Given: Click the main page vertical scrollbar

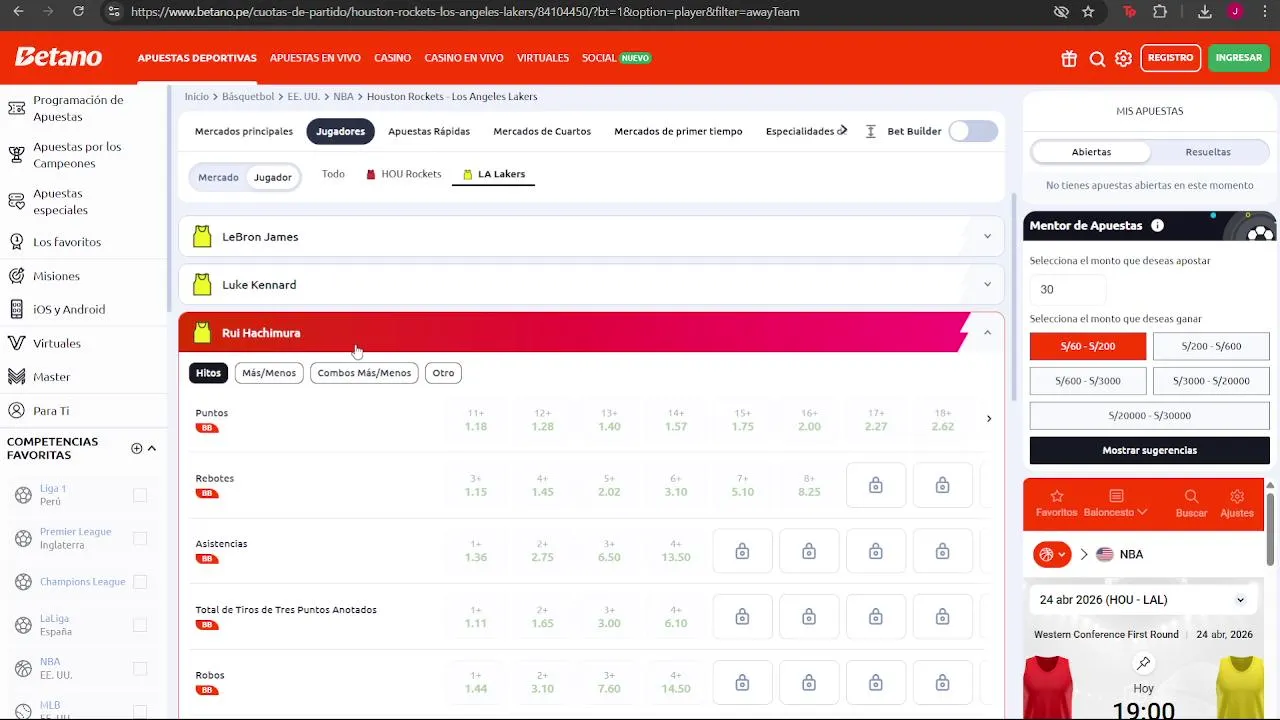Looking at the screenshot, I should [1013, 297].
